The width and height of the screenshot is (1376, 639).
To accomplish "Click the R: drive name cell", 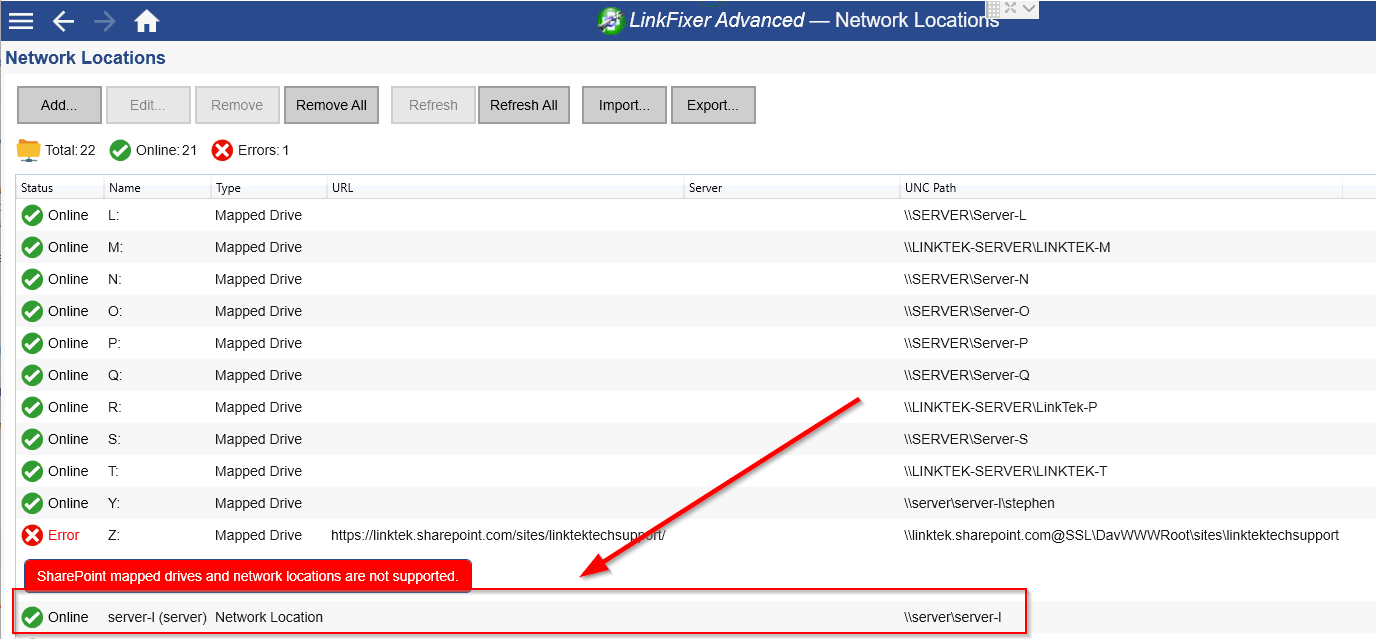I will [114, 407].
